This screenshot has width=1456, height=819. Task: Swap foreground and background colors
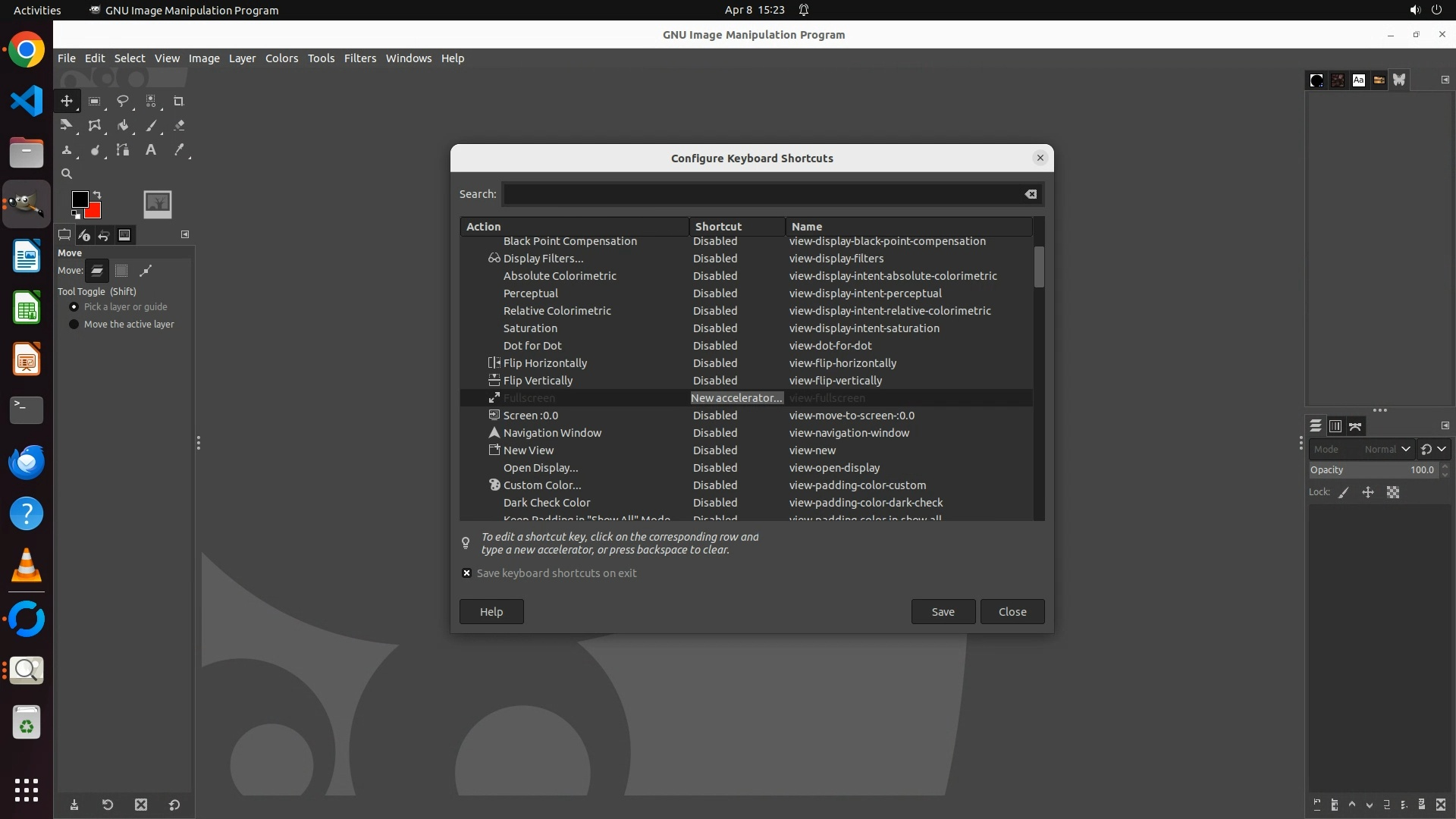tap(97, 194)
